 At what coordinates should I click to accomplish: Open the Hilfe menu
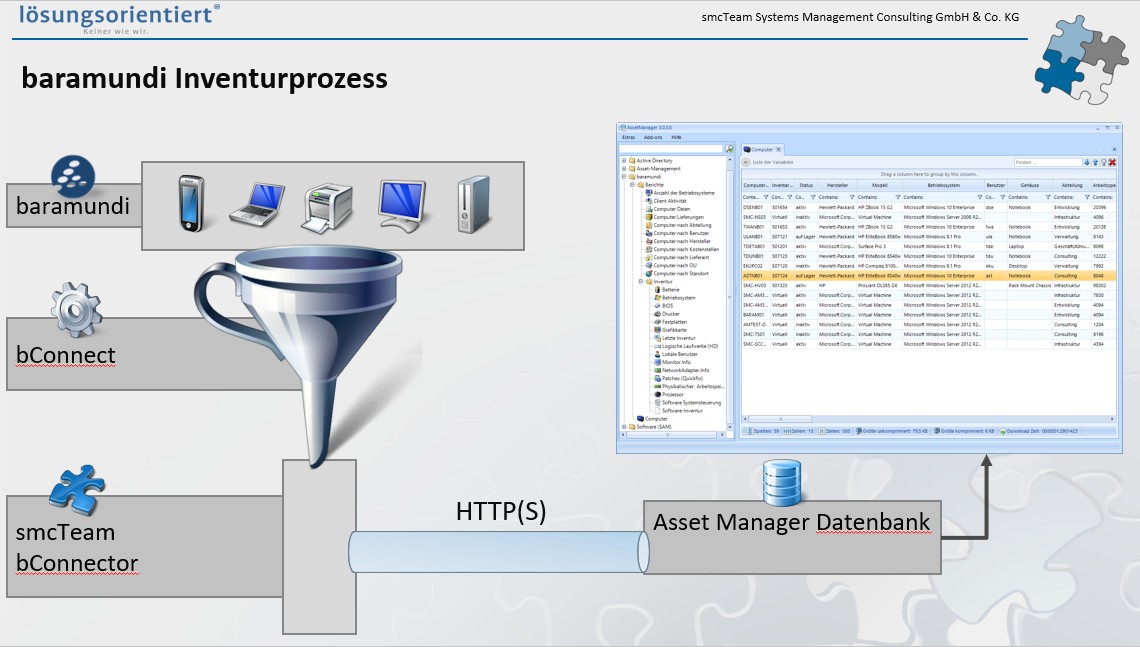coord(676,137)
